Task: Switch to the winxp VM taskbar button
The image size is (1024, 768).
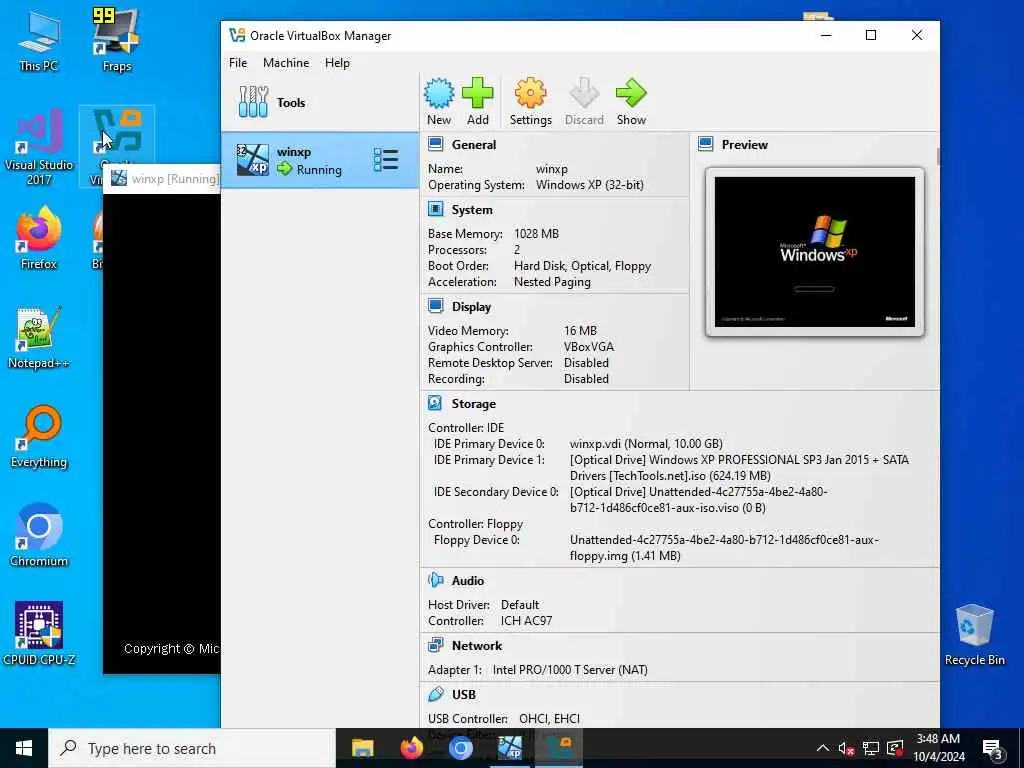Action: click(x=510, y=748)
